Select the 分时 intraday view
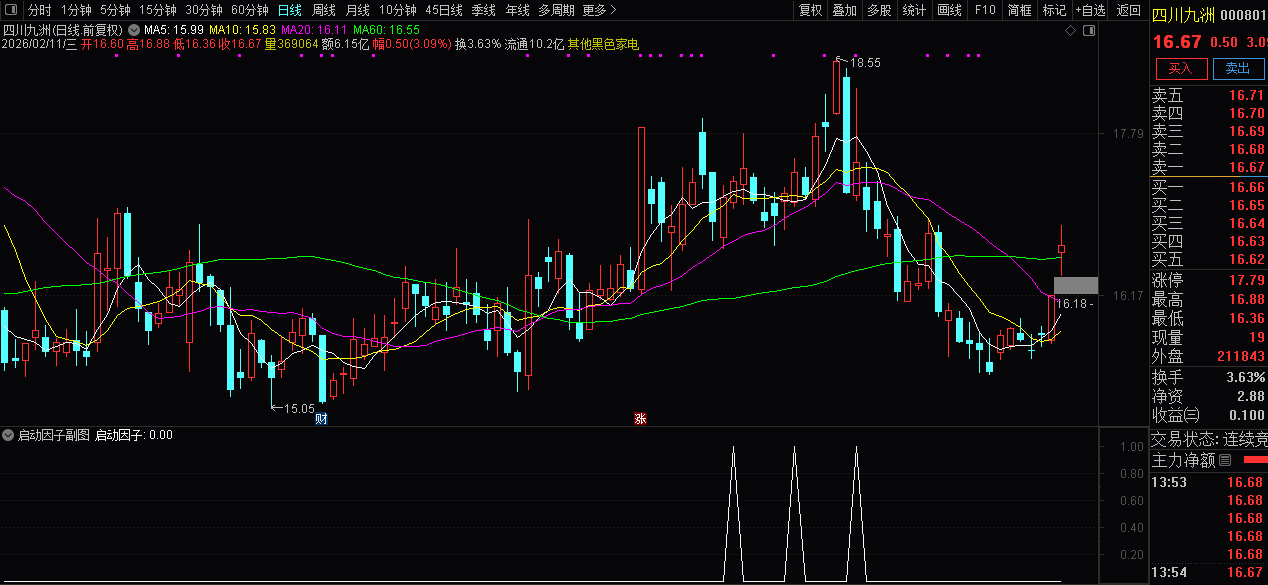This screenshot has width=1268, height=585. pos(39,10)
